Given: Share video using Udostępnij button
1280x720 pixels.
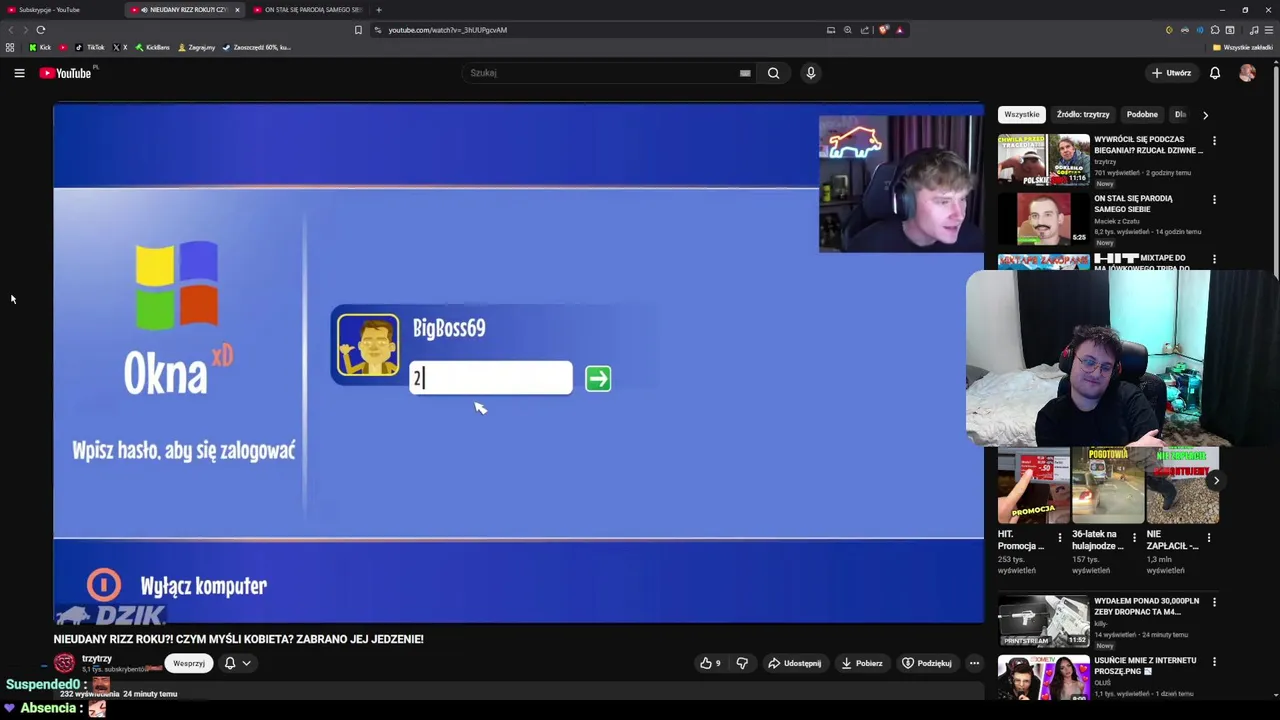Looking at the screenshot, I should [x=795, y=663].
